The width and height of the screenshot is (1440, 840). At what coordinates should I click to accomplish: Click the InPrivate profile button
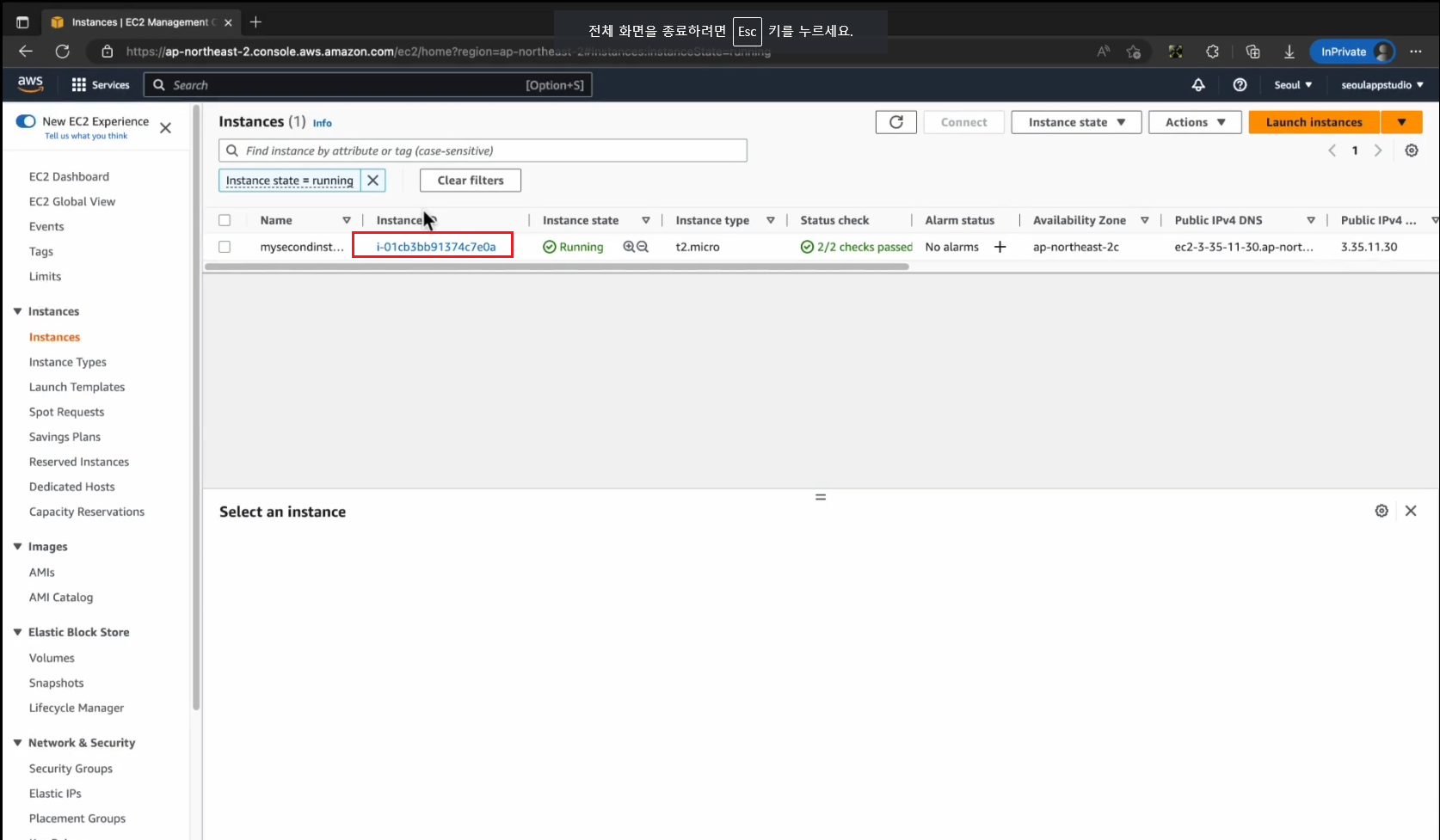(1352, 52)
